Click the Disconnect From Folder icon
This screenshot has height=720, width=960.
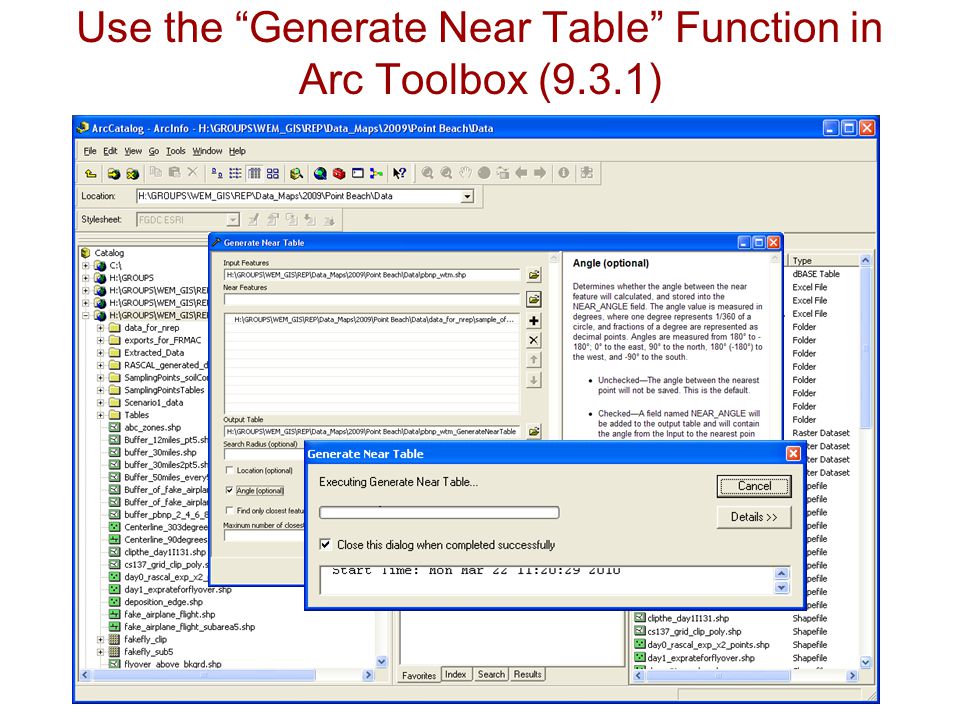tap(132, 173)
